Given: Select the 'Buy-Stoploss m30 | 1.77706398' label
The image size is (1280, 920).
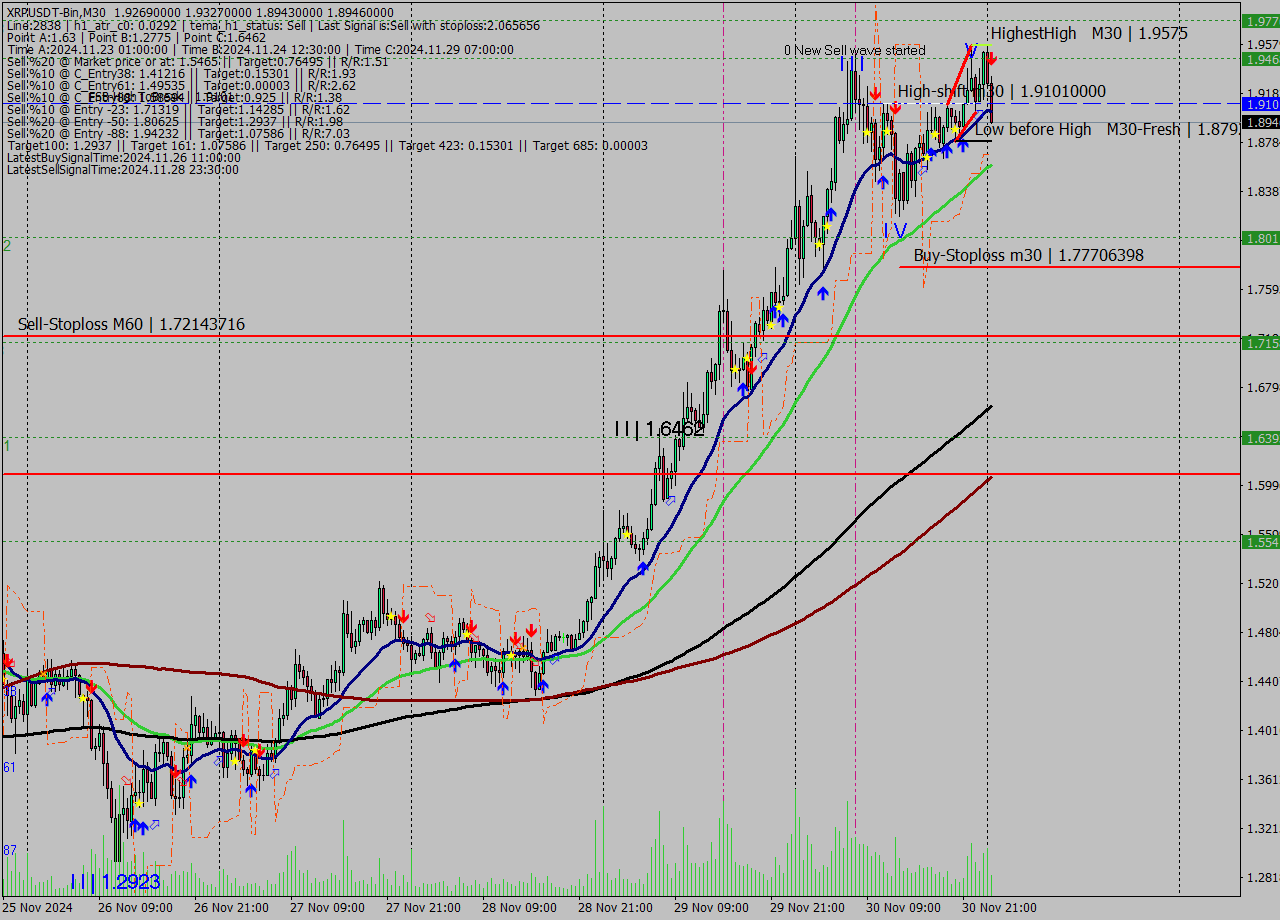Looking at the screenshot, I should [x=1028, y=256].
